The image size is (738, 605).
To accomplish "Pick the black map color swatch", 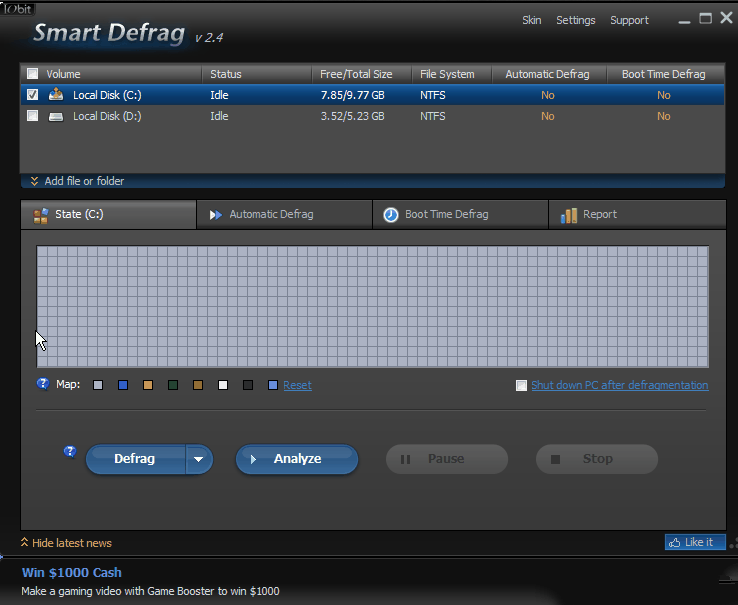I will point(248,385).
